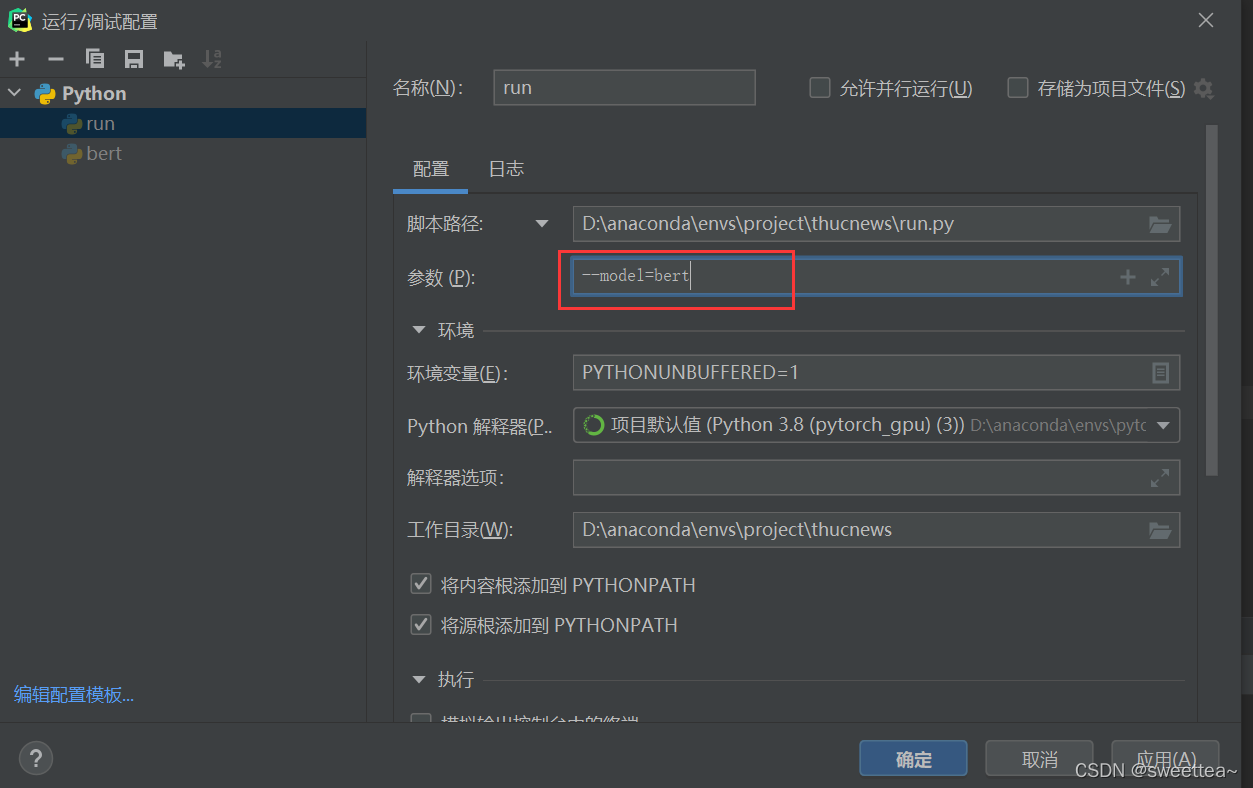Collapse the 环境 section

419,330
